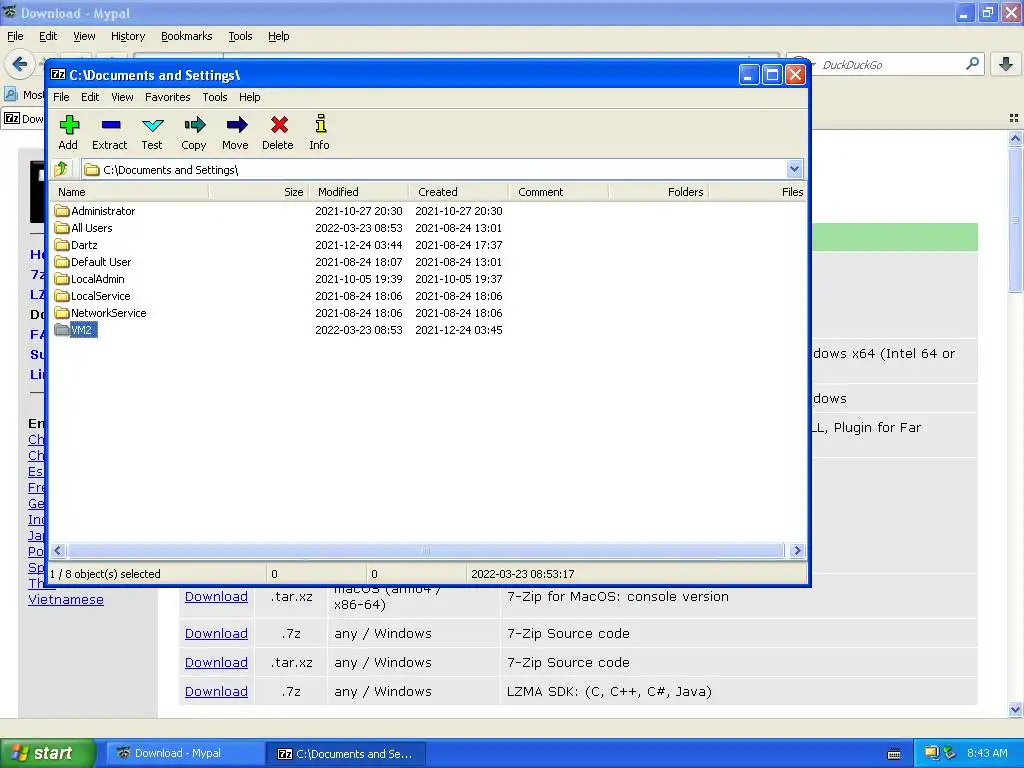
Task: Open the Favorites menu
Action: 168,97
